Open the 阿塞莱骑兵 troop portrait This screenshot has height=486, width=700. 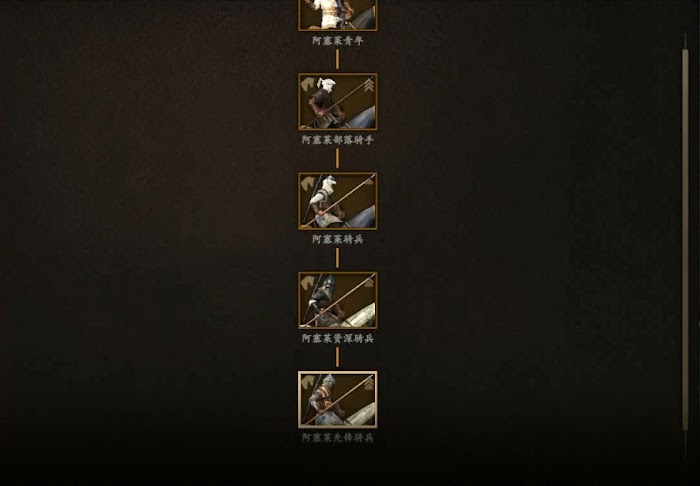pyautogui.click(x=338, y=201)
